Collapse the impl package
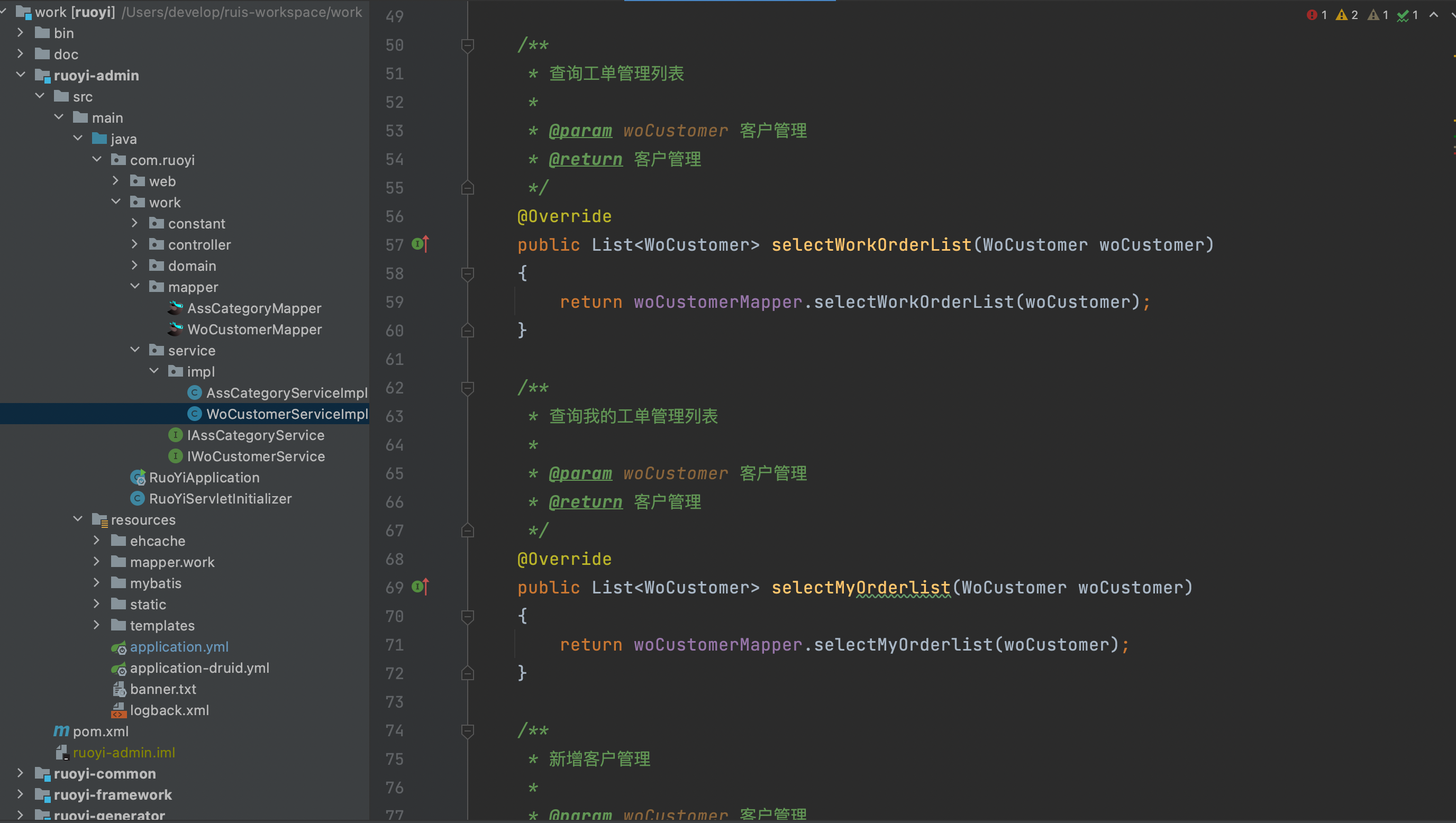The image size is (1456, 823). coord(154,371)
